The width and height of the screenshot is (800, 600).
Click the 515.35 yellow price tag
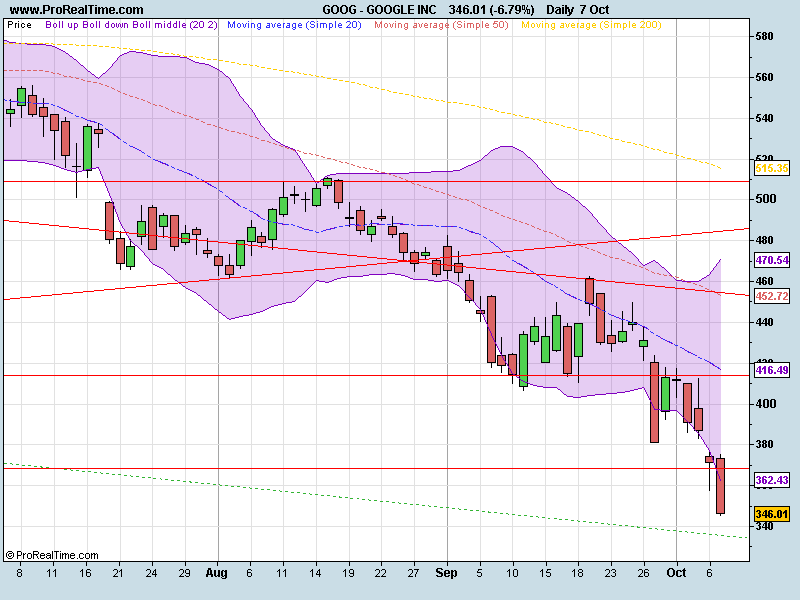772,168
